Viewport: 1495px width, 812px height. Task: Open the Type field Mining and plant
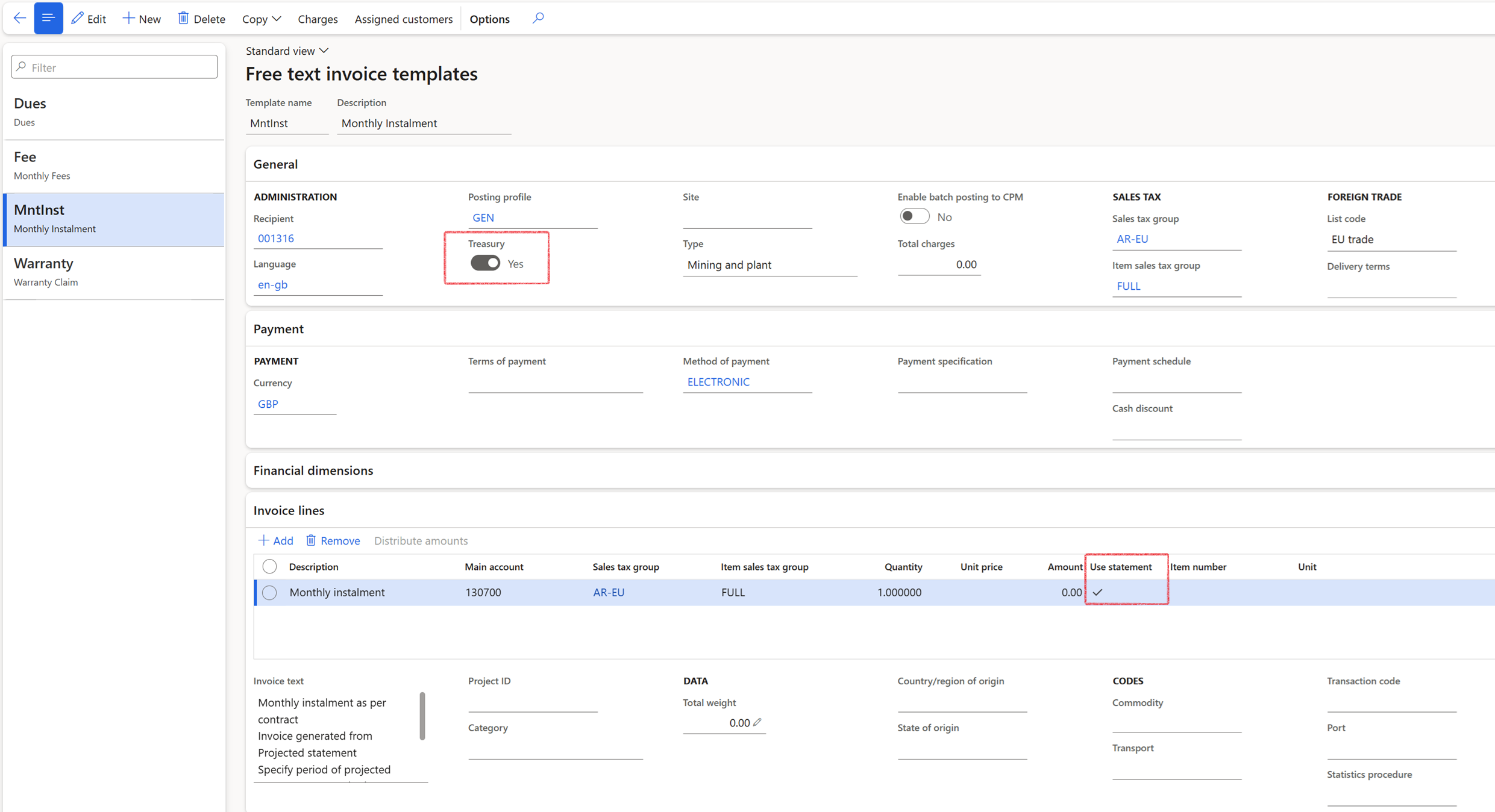coord(770,264)
